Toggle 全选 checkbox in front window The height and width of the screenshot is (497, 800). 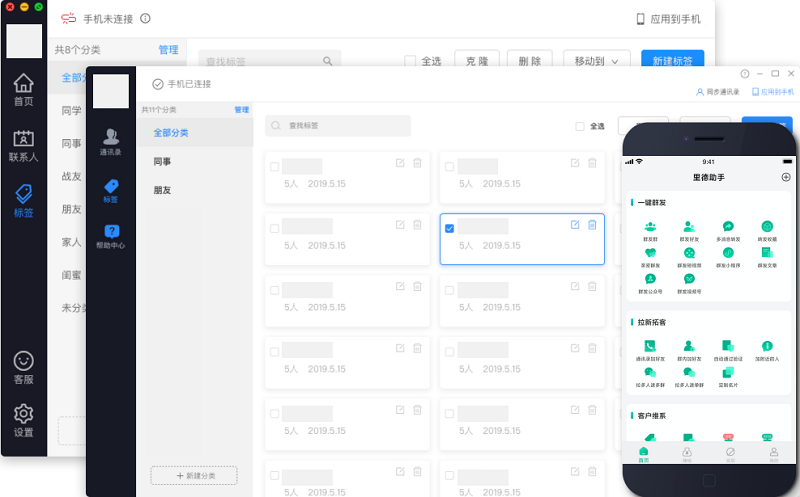pyautogui.click(x=580, y=126)
